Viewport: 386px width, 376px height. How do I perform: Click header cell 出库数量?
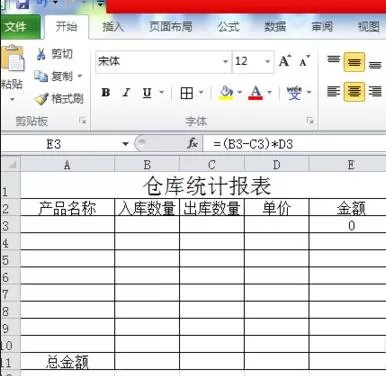[212, 208]
